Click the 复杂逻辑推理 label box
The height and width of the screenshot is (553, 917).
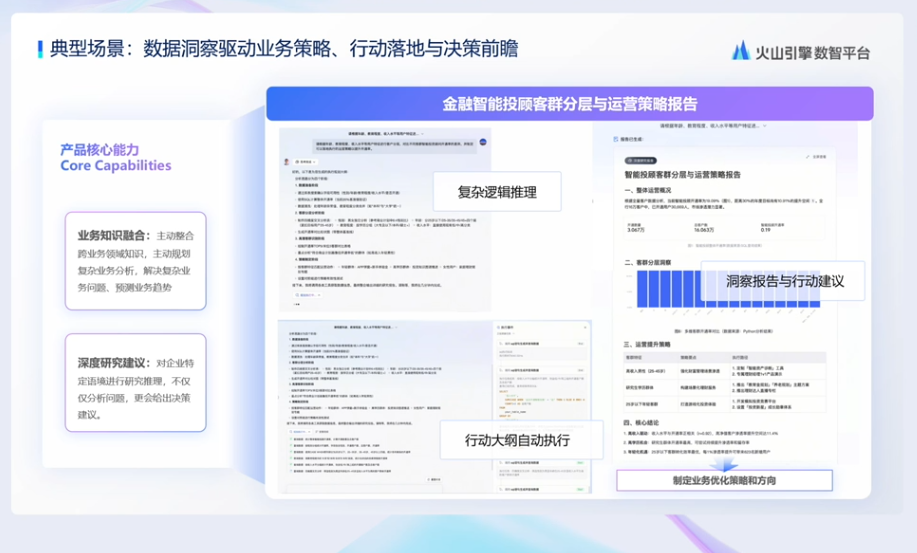pyautogui.click(x=497, y=192)
